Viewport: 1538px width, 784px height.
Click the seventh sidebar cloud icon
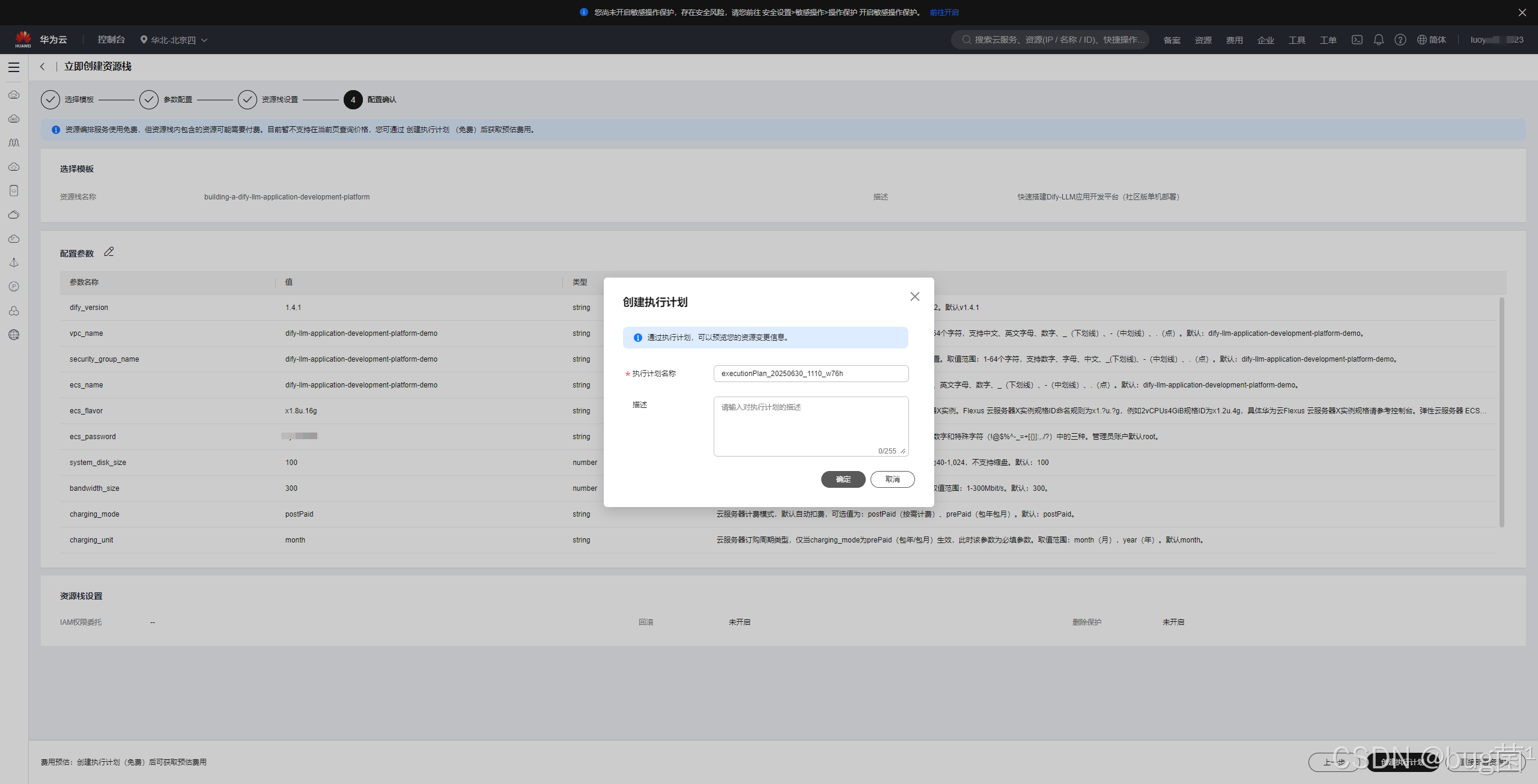tap(14, 239)
